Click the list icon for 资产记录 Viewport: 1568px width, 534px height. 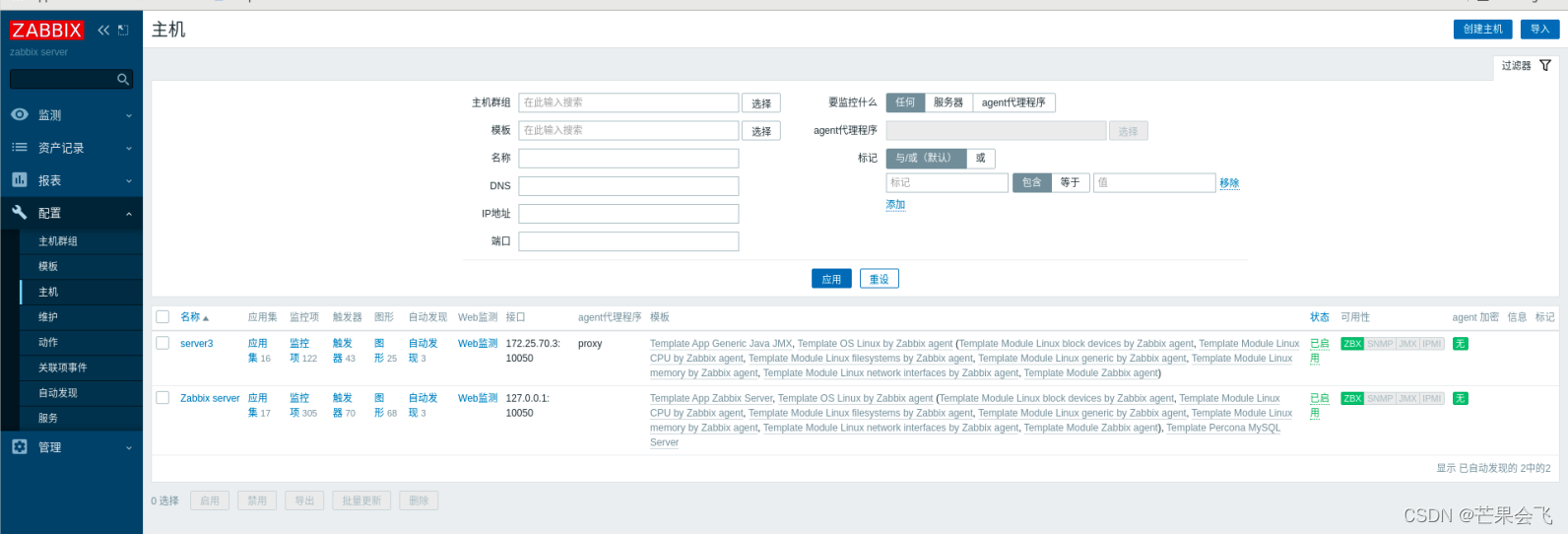click(x=20, y=147)
